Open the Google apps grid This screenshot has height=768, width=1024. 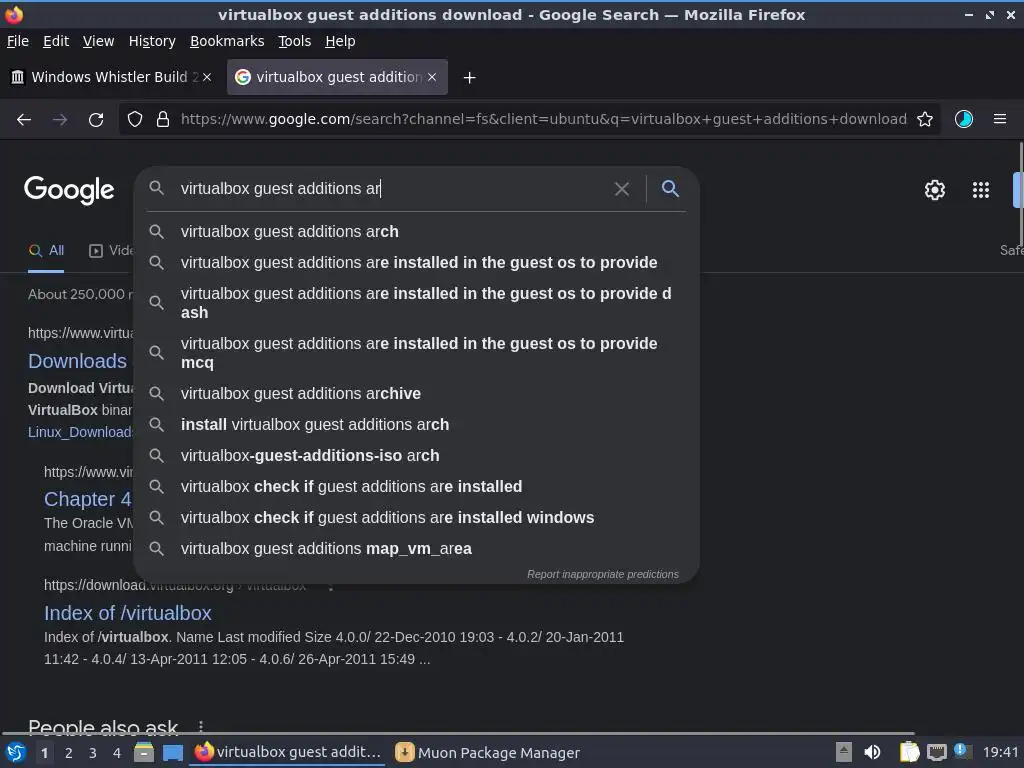click(980, 190)
